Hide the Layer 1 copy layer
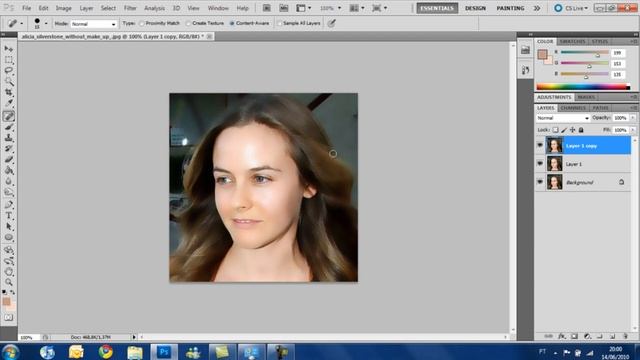 point(540,145)
